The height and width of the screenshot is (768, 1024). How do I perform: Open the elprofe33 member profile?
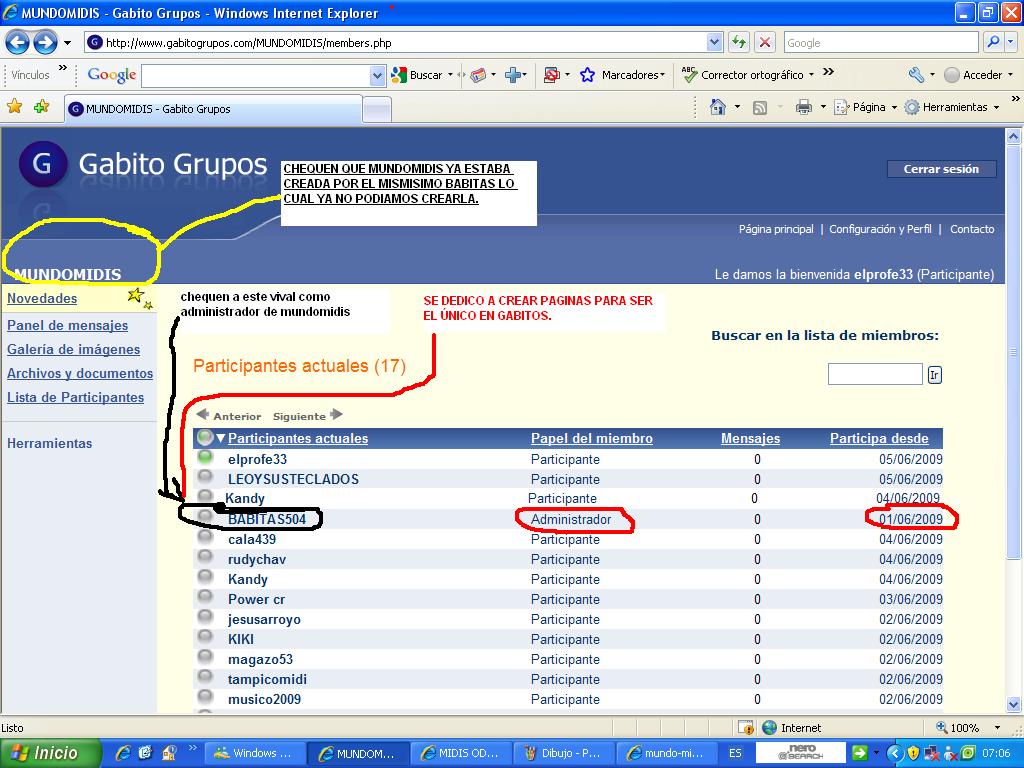(257, 459)
